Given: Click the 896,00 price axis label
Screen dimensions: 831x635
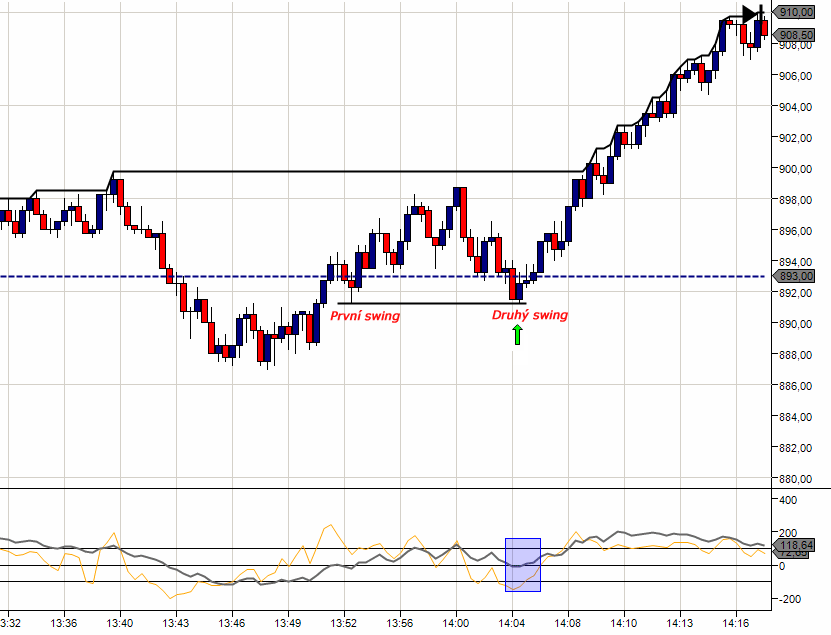Looking at the screenshot, I should tap(795, 231).
